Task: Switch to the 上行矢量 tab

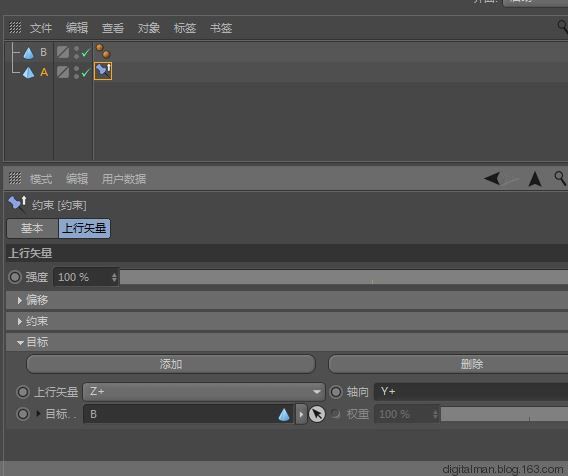Action: click(x=84, y=228)
